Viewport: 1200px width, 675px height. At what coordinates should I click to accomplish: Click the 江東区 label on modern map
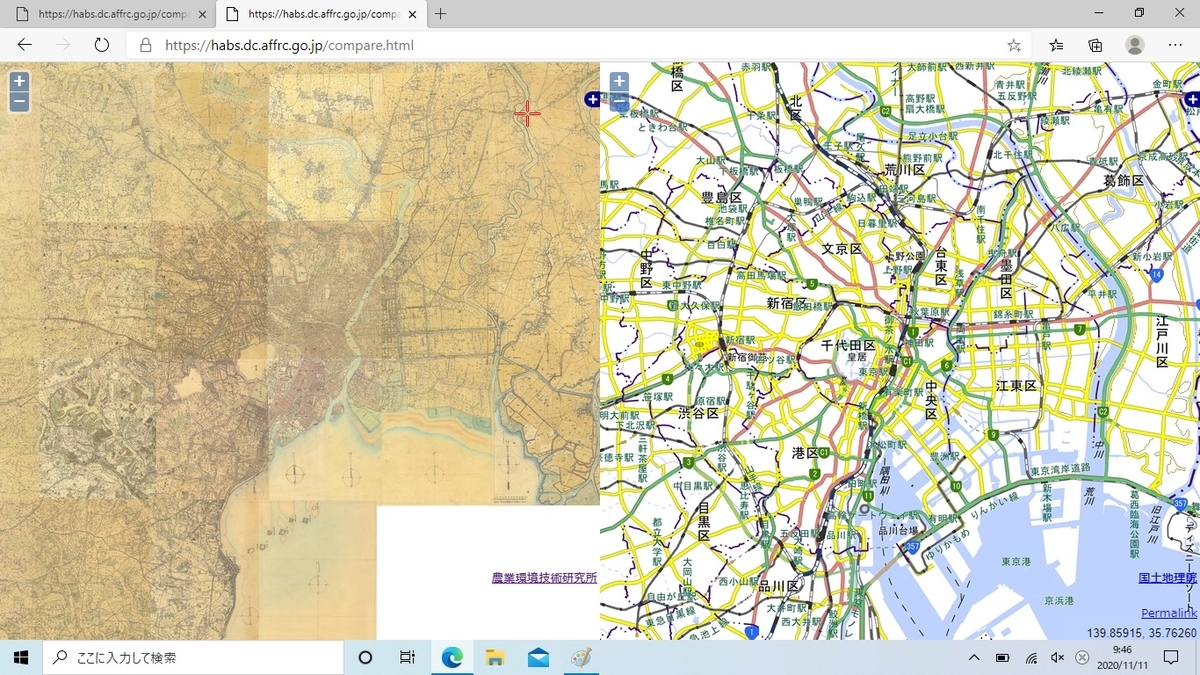[1016, 386]
